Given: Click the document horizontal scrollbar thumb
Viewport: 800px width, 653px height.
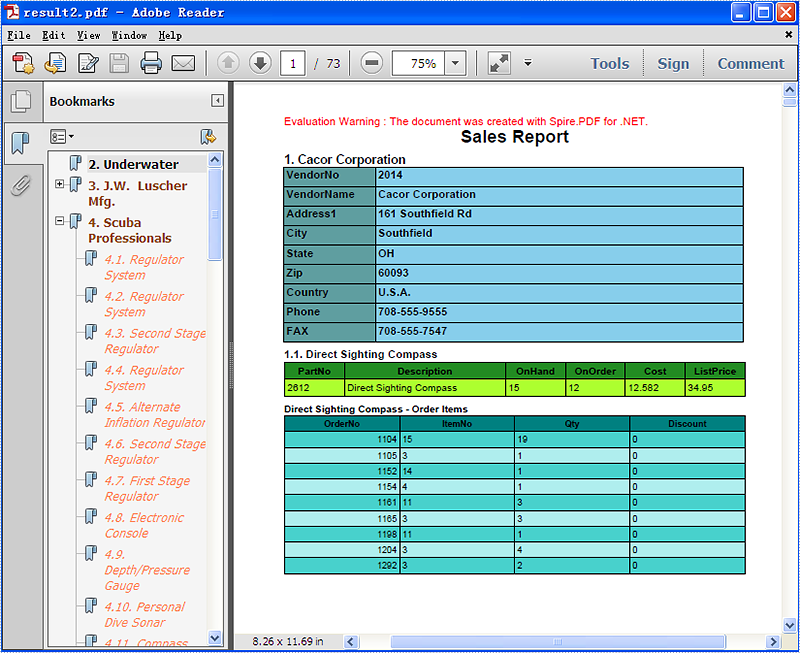Looking at the screenshot, I should tap(558, 641).
